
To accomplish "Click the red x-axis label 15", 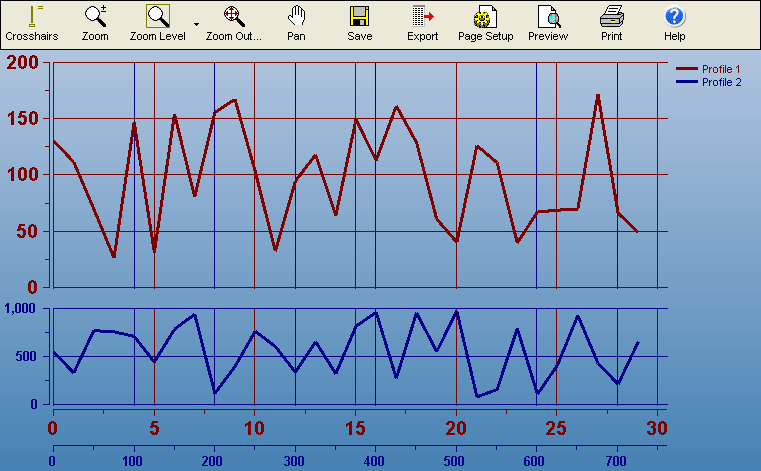I will 355,429.
